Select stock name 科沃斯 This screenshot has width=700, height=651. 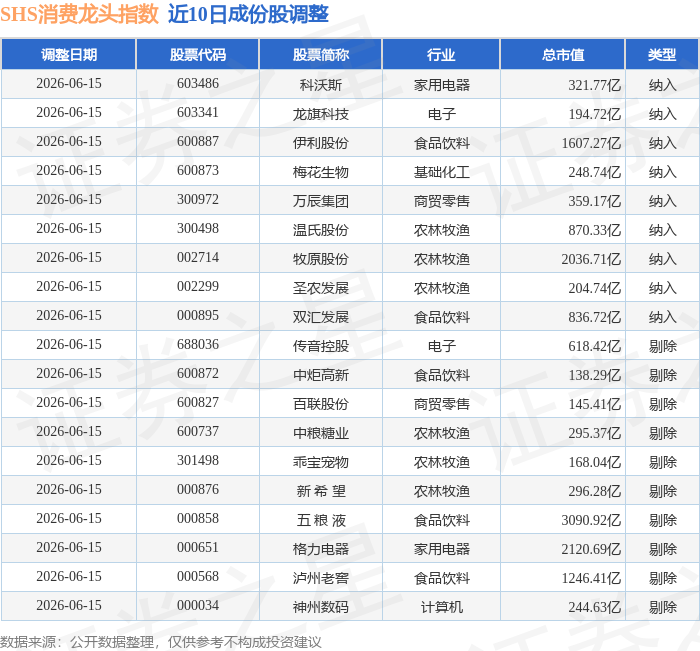tap(321, 84)
